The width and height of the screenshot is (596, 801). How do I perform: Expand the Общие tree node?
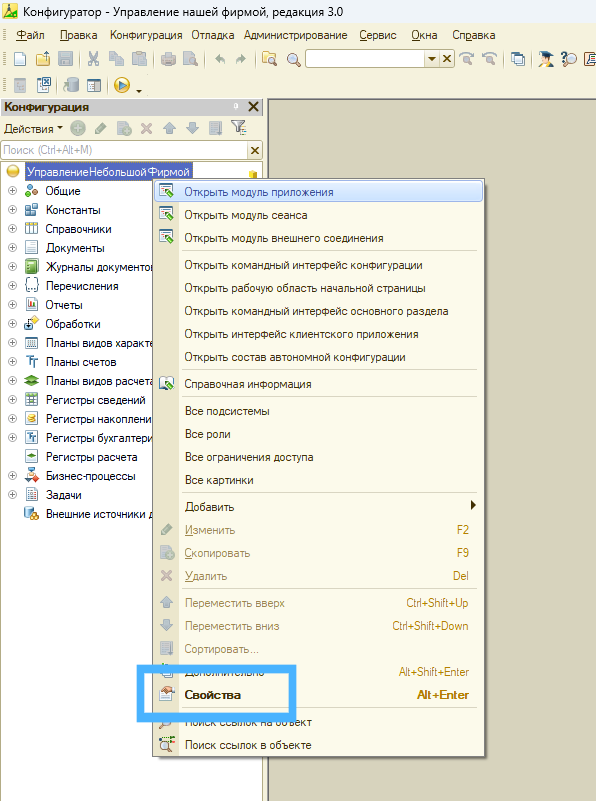pos(13,191)
